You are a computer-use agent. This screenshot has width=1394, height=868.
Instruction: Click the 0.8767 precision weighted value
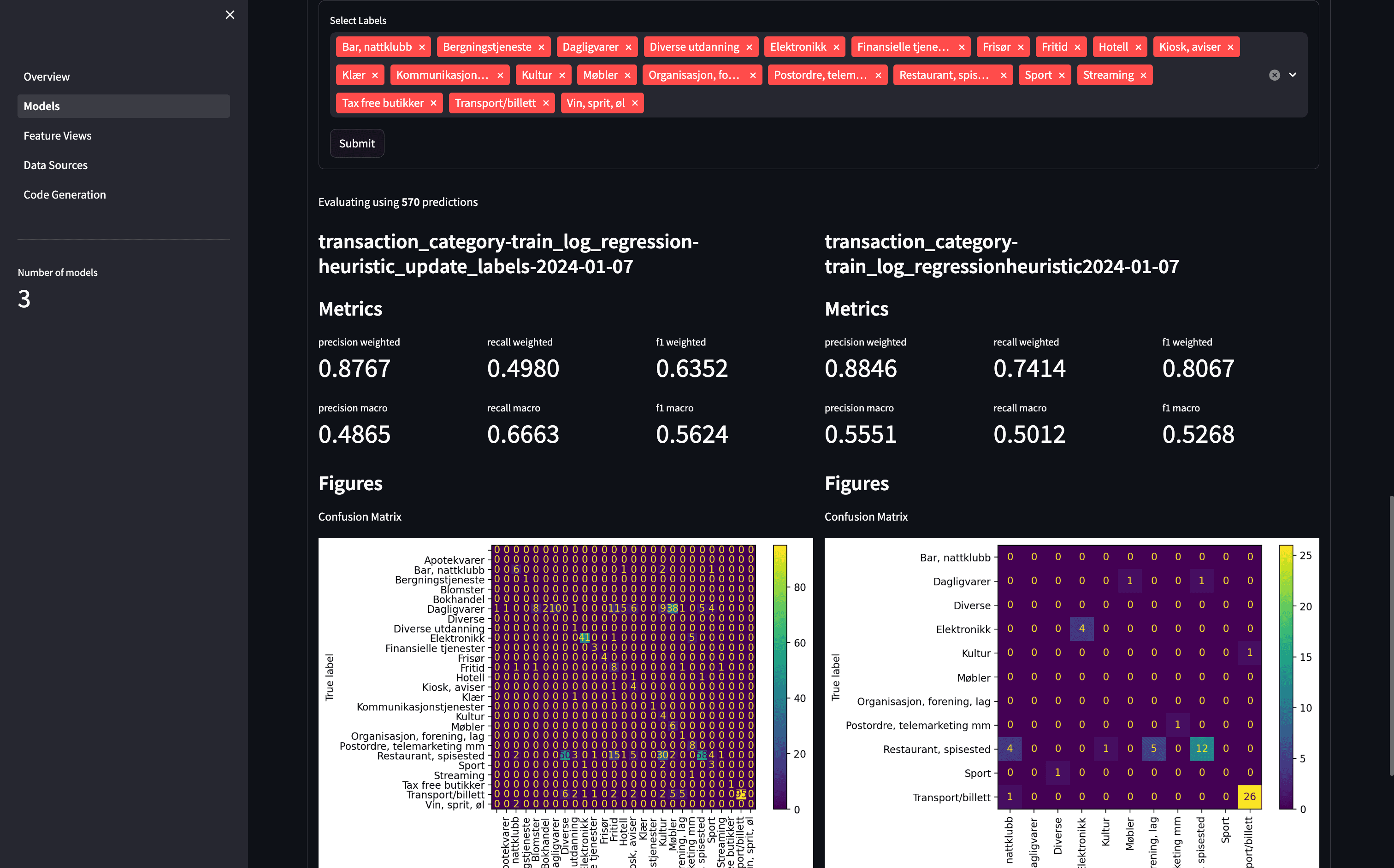354,369
